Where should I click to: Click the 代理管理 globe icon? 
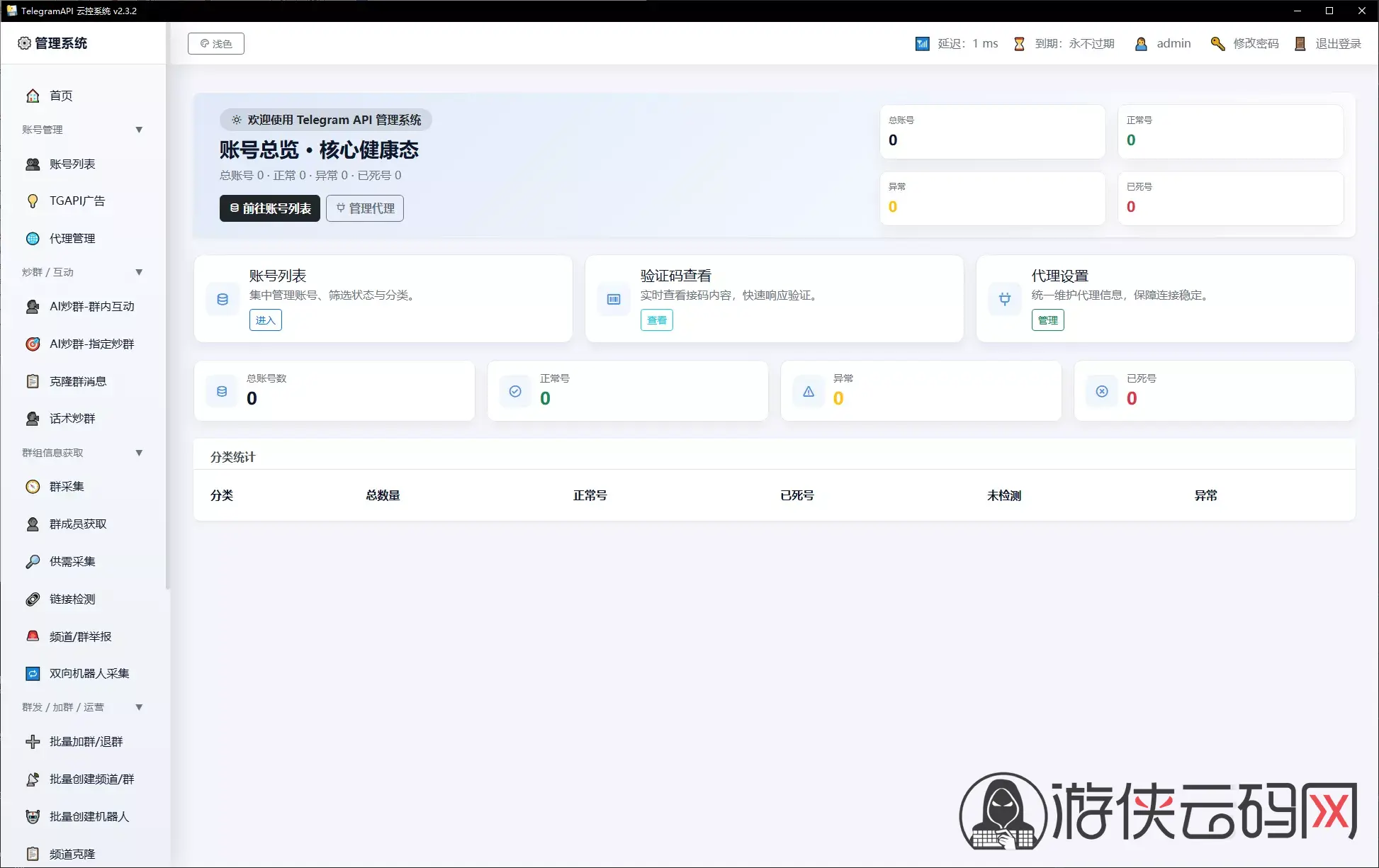[33, 239]
